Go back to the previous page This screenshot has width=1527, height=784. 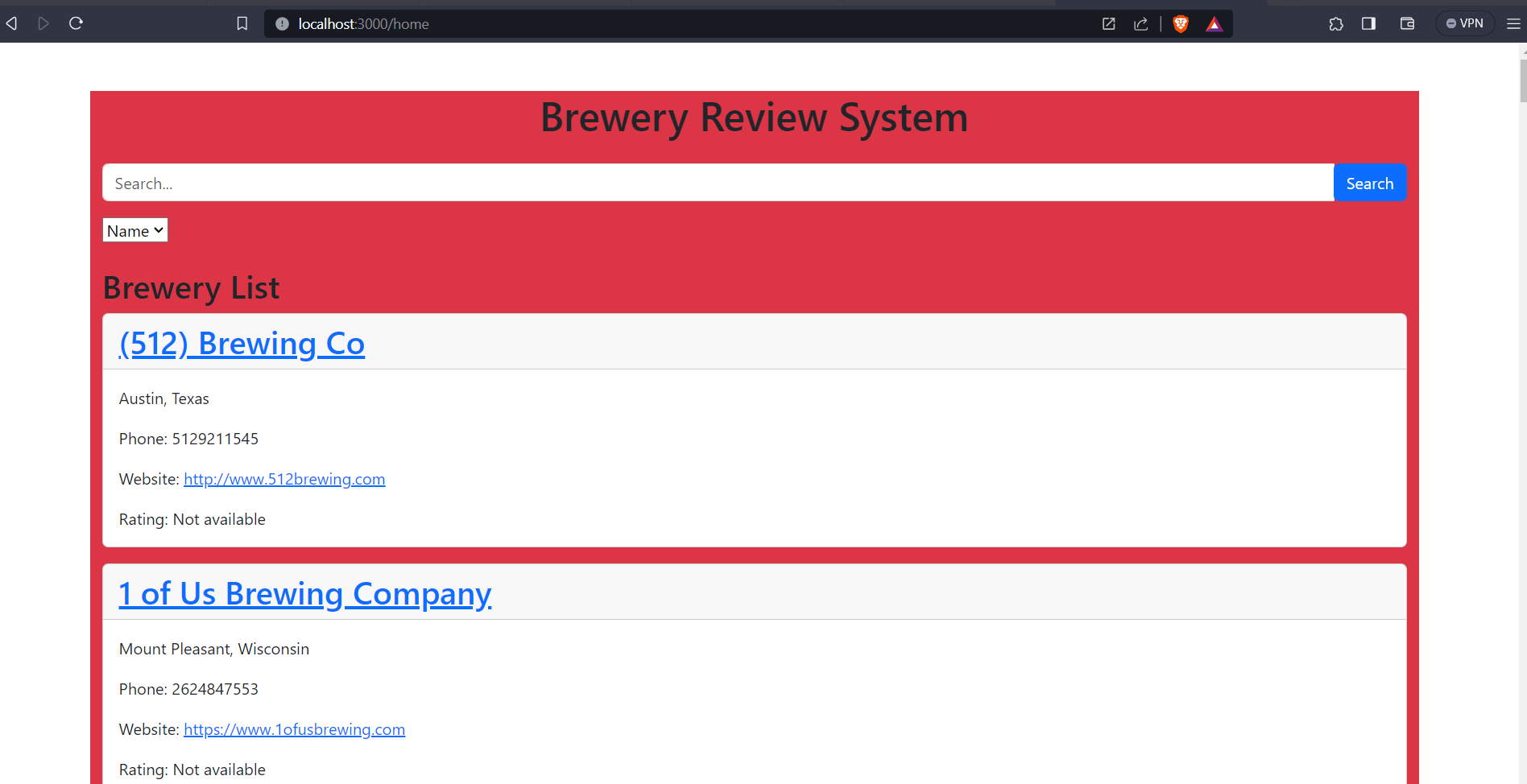[x=11, y=23]
